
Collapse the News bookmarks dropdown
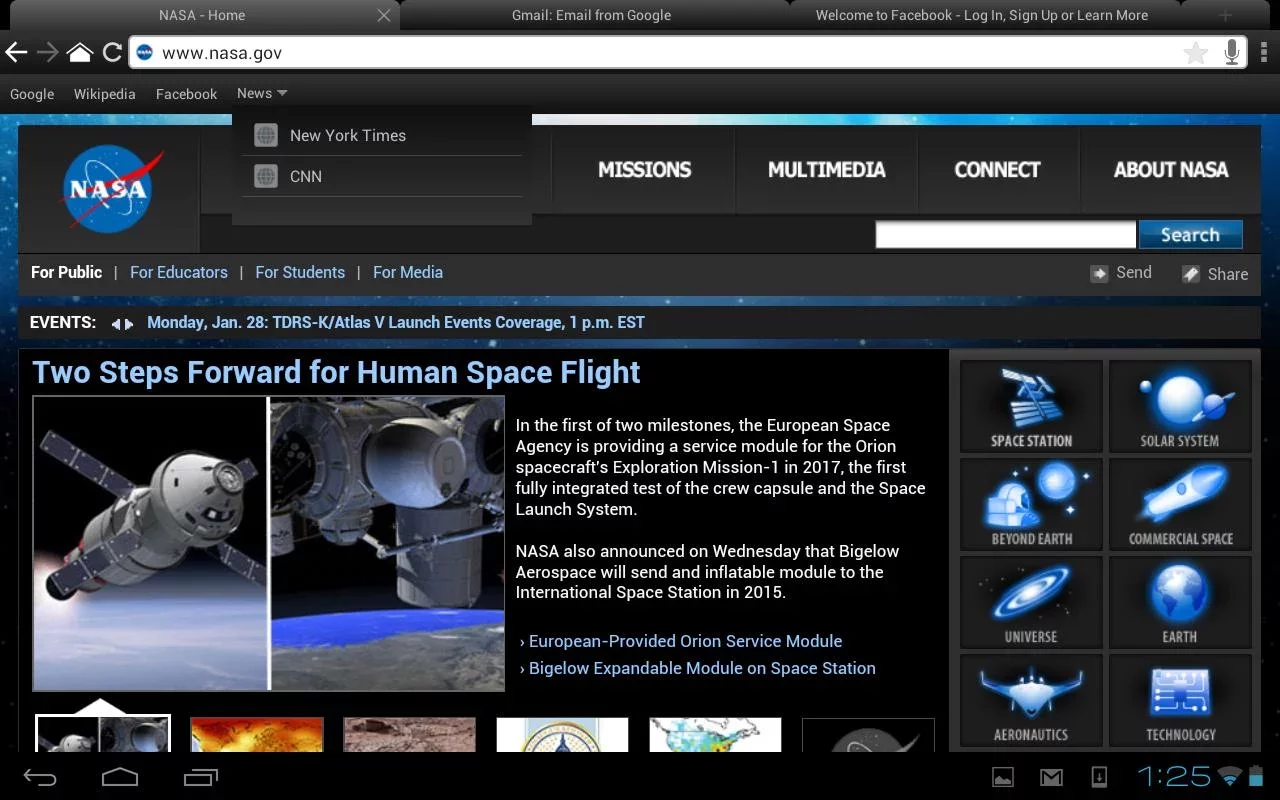point(262,93)
